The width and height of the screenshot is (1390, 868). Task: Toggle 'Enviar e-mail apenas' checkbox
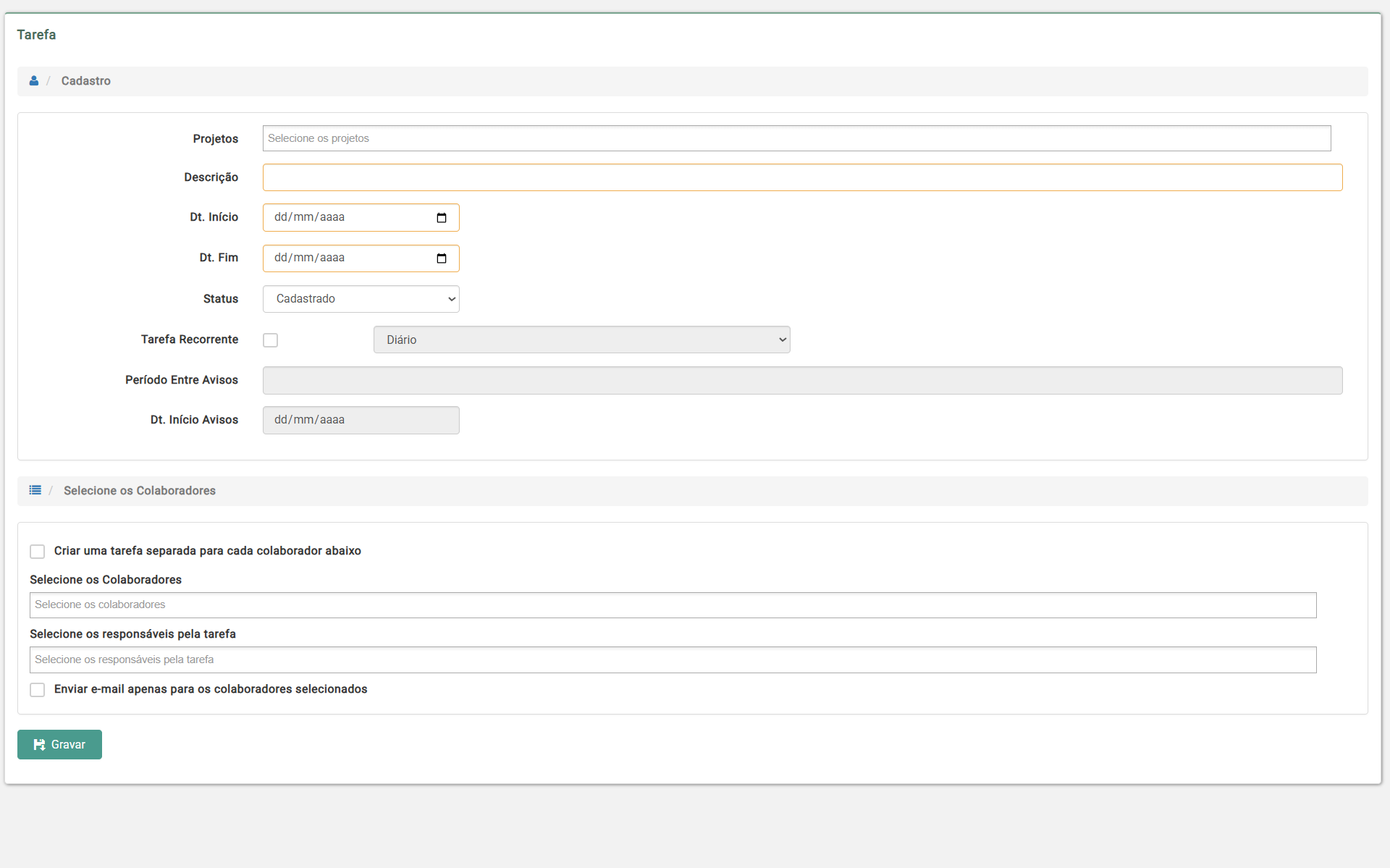pyautogui.click(x=38, y=690)
